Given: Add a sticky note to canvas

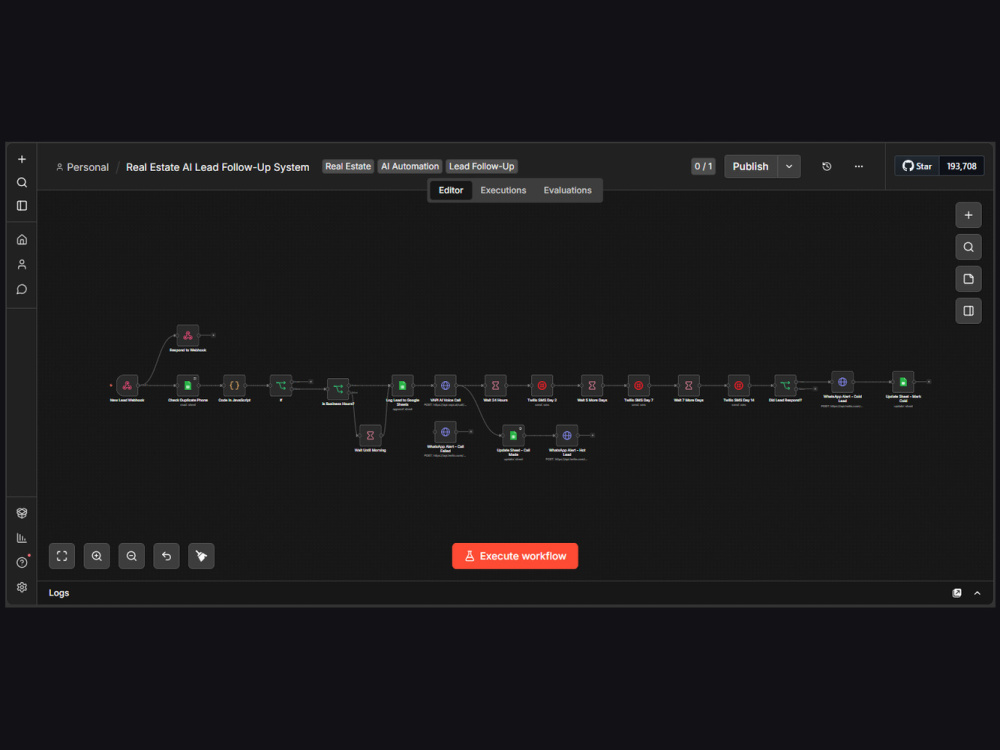Looking at the screenshot, I should [968, 279].
